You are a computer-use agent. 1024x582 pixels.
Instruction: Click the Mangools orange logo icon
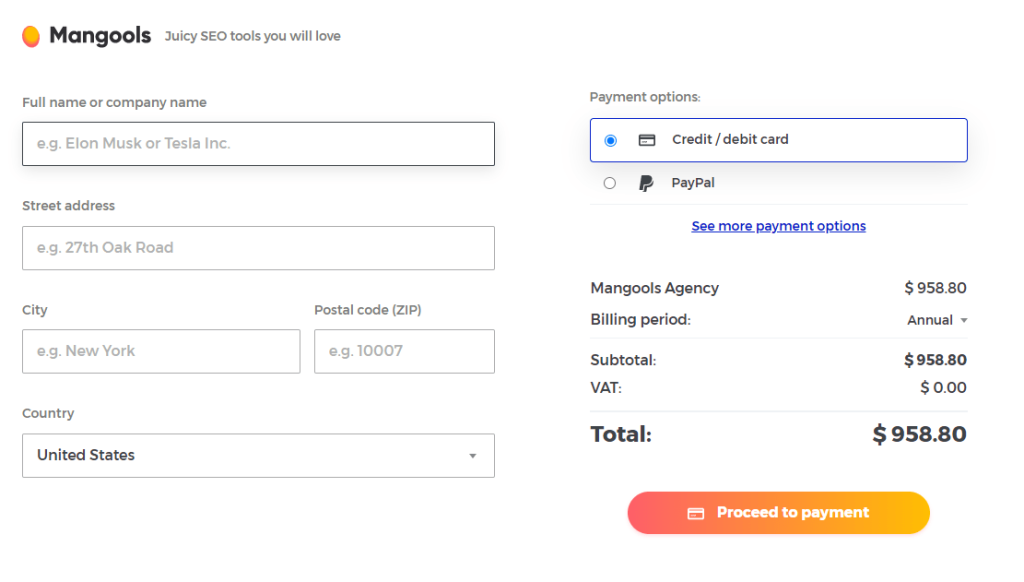[31, 36]
